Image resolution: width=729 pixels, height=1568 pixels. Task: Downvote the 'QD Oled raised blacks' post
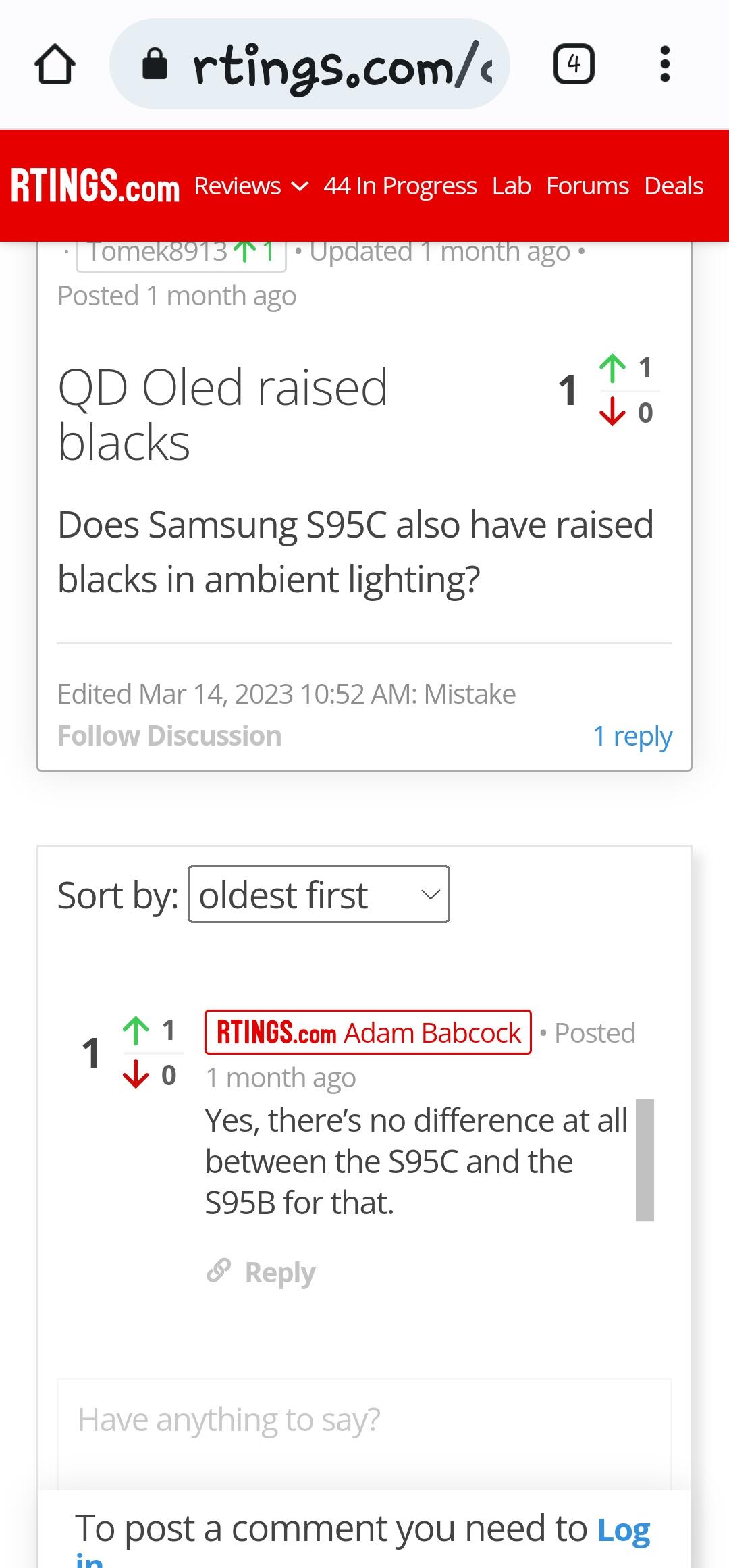(612, 412)
